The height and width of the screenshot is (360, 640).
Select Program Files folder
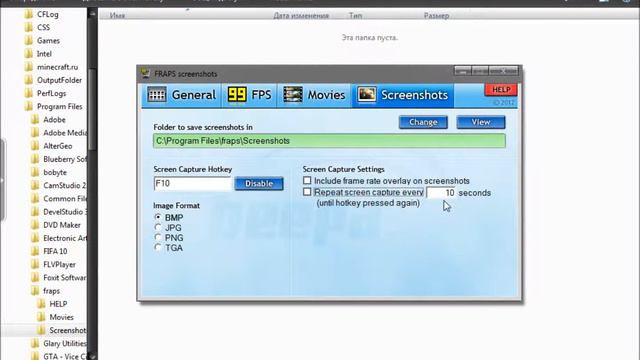pyautogui.click(x=60, y=107)
